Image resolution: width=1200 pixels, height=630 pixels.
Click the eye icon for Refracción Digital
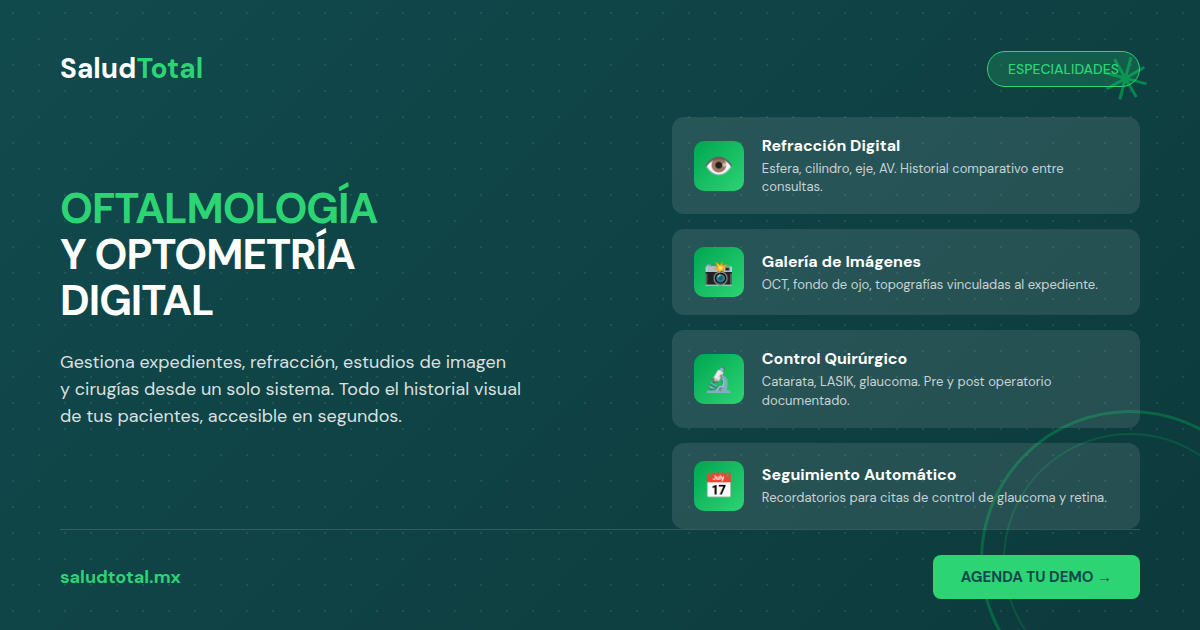[718, 166]
